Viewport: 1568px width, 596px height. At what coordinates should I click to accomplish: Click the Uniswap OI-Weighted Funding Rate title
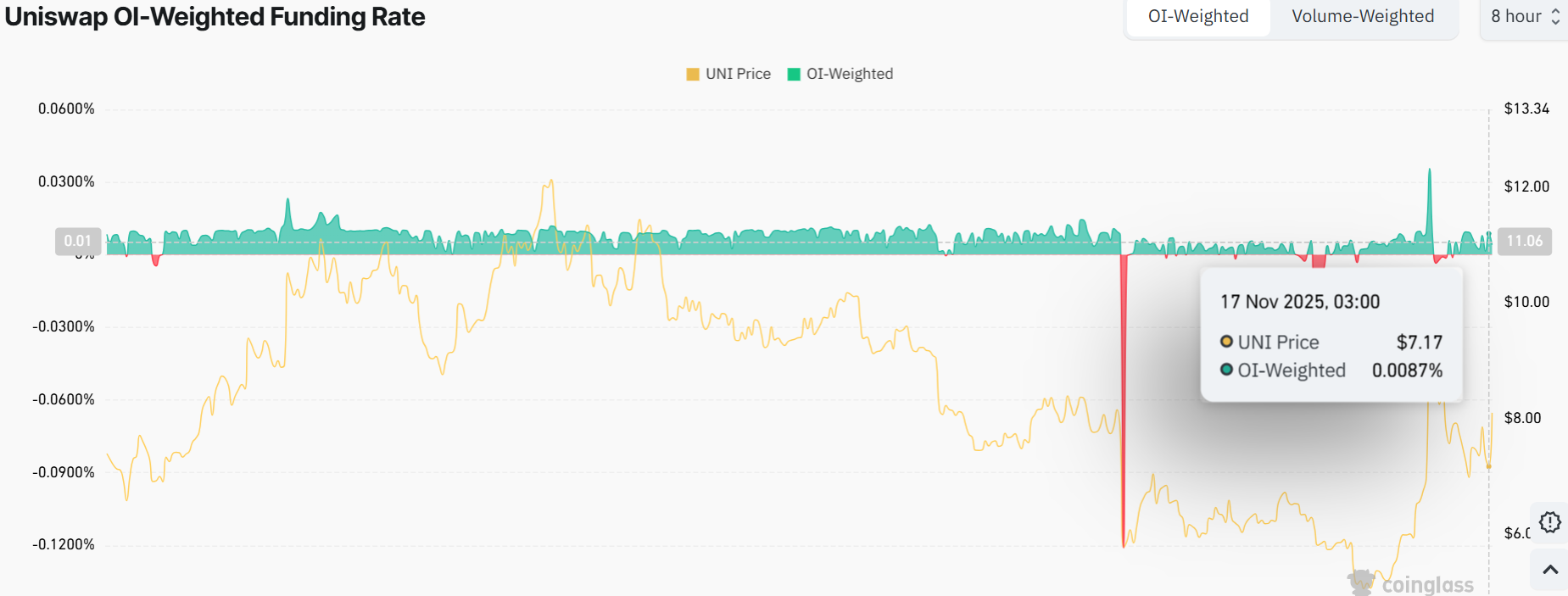215,17
